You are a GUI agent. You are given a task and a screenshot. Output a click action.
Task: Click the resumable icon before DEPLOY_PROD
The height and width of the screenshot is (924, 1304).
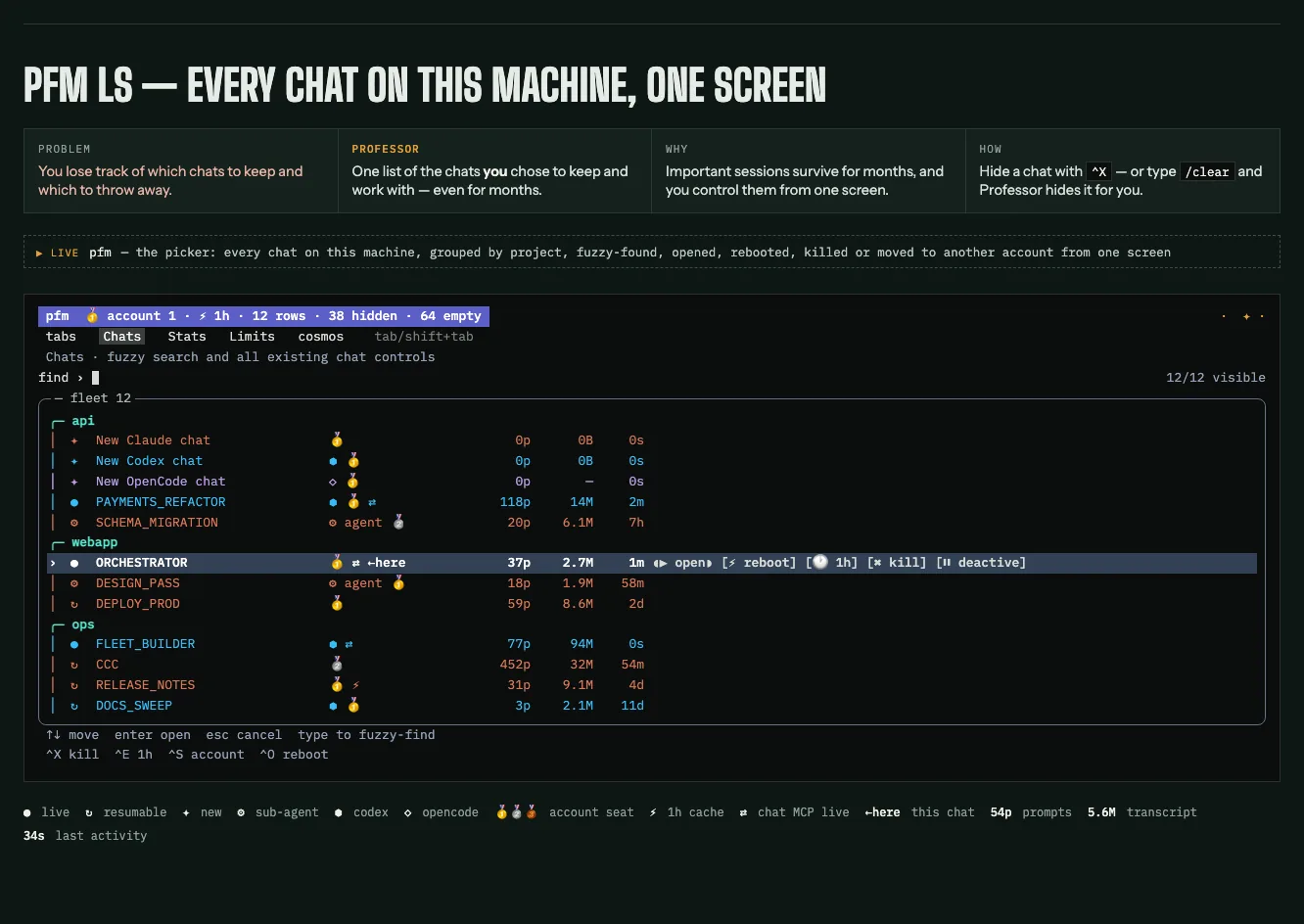[74, 604]
